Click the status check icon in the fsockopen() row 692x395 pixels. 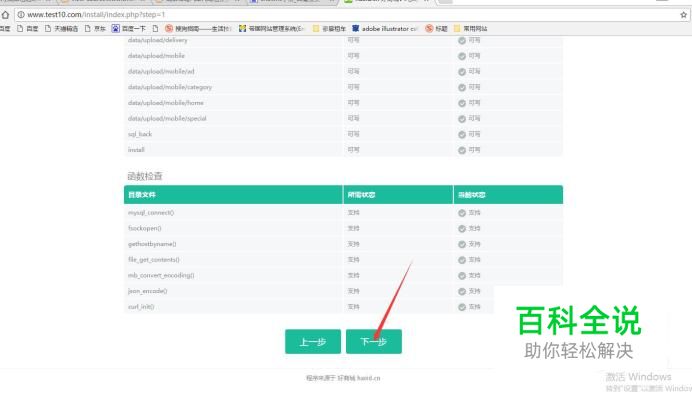click(x=462, y=229)
